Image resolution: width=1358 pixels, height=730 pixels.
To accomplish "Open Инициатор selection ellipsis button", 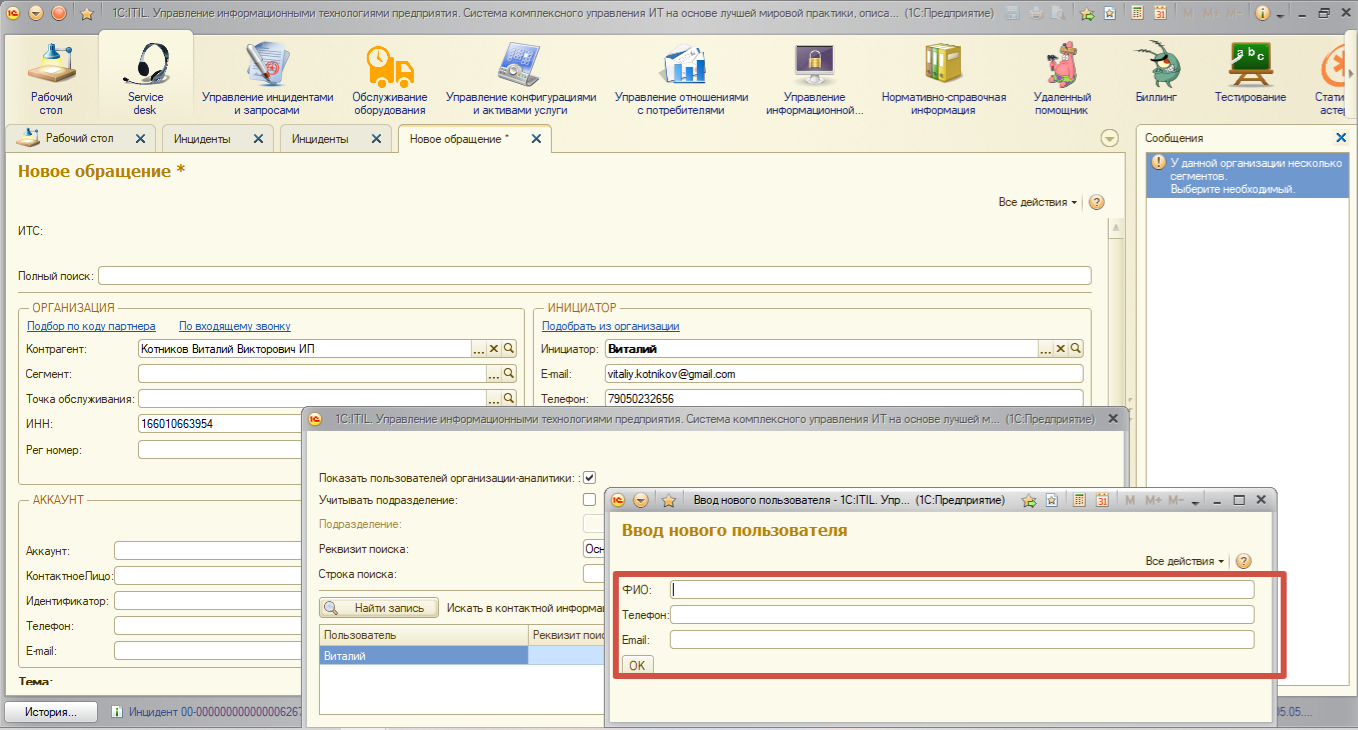I will (1046, 349).
